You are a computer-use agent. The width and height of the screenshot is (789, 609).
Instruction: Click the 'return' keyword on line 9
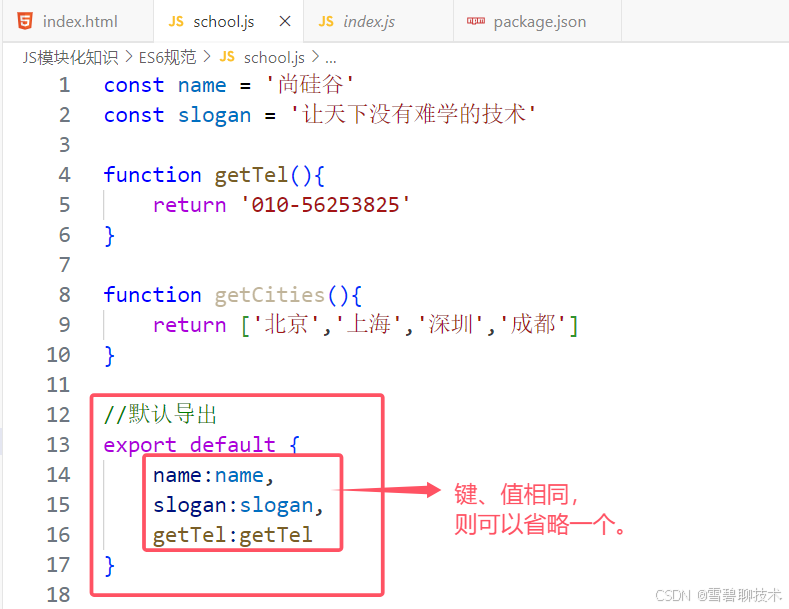[190, 325]
